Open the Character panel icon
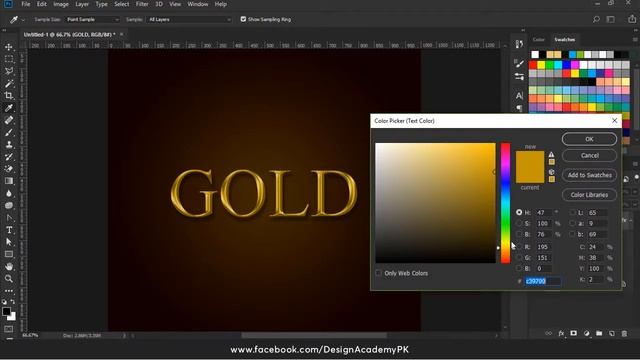This screenshot has width=640, height=360. (519, 96)
